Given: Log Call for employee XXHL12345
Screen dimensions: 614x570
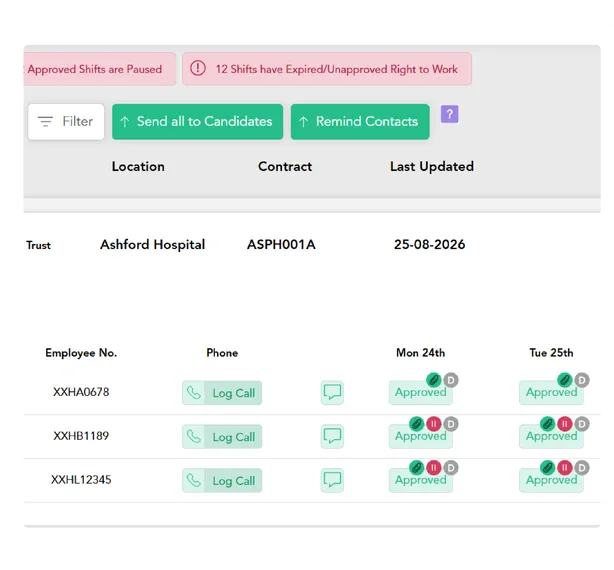Looking at the screenshot, I should [233, 481].
